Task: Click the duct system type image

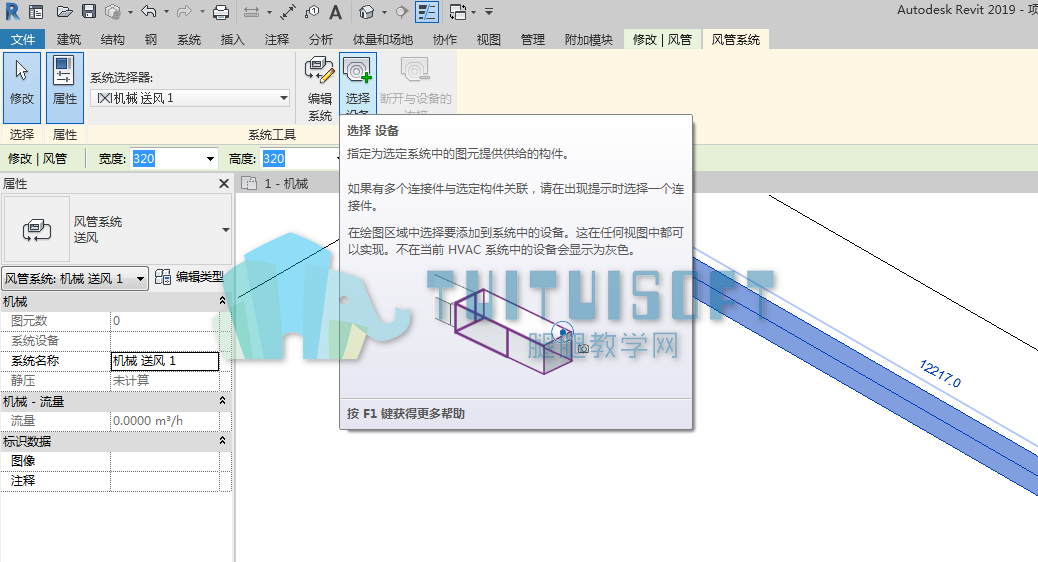Action: coord(36,229)
